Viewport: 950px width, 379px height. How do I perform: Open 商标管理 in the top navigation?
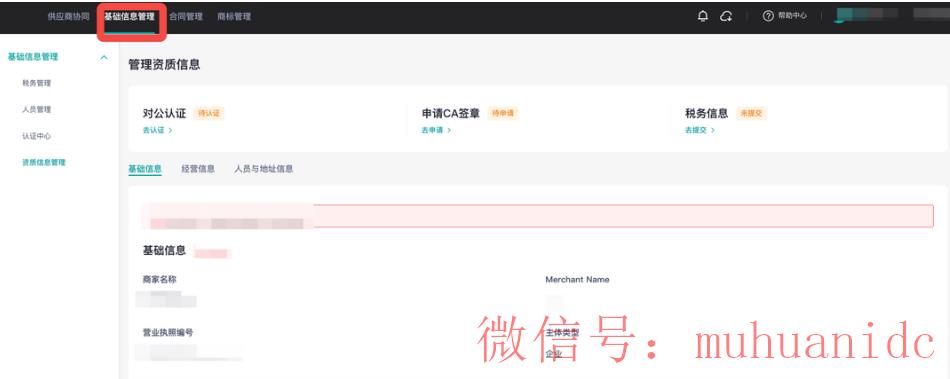(x=234, y=16)
